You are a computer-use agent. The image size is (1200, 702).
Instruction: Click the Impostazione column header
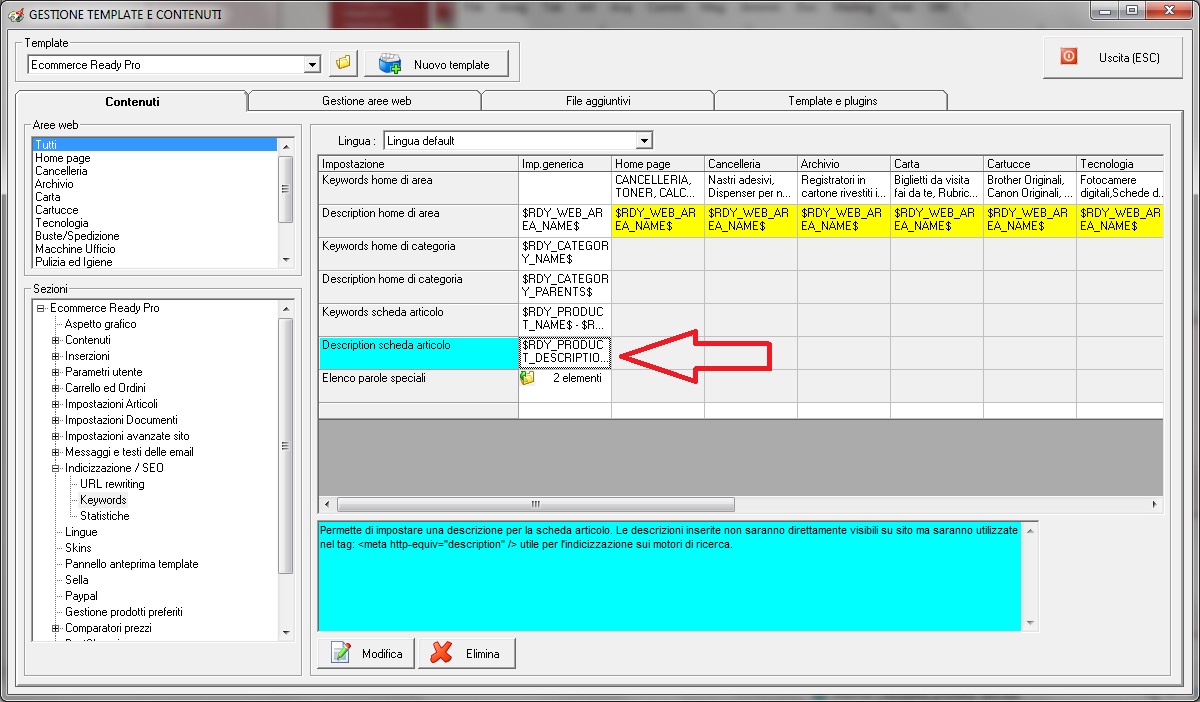[418, 164]
